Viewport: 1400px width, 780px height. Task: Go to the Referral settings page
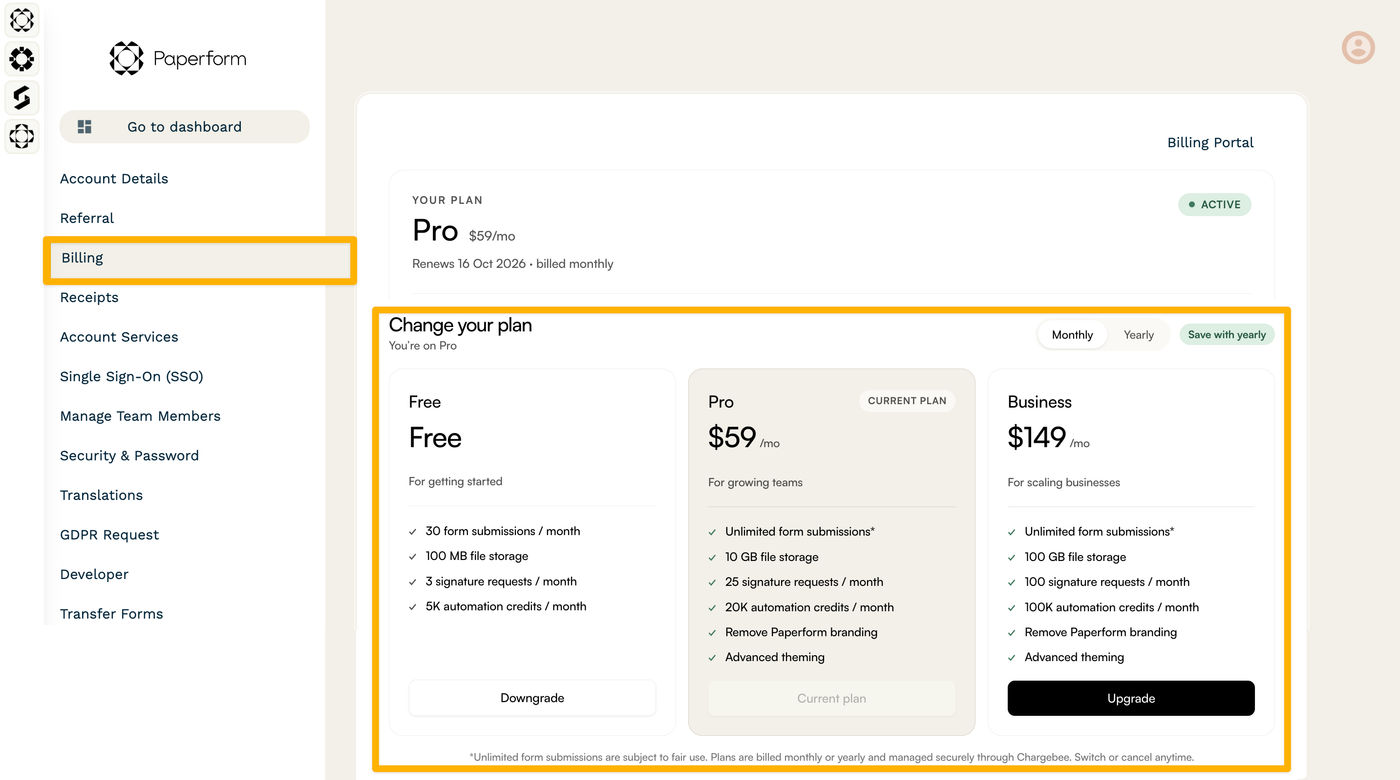(87, 218)
